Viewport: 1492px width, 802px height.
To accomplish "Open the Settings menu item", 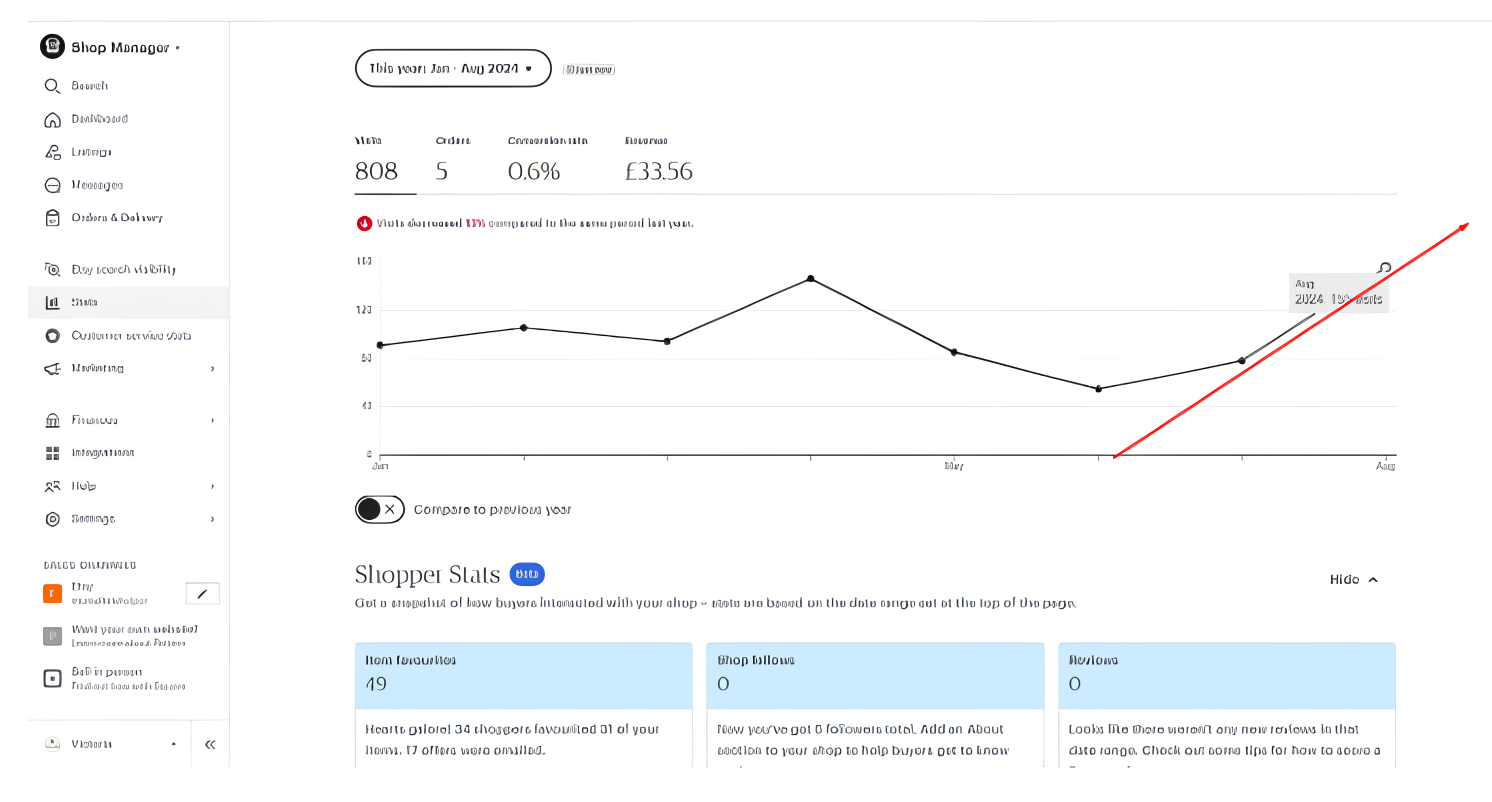I will pyautogui.click(x=93, y=519).
